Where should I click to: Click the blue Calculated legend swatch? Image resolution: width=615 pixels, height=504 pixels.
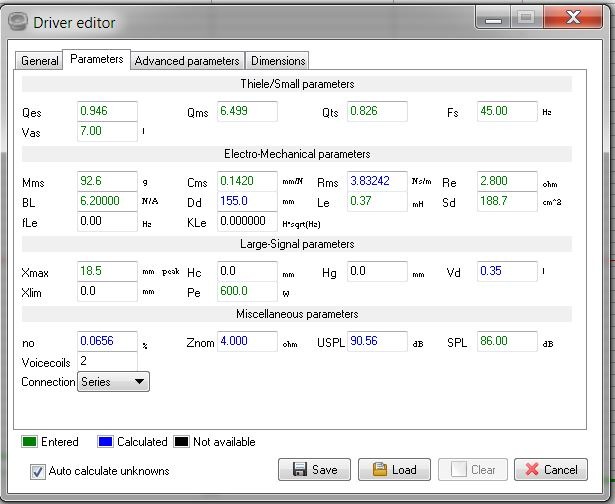pyautogui.click(x=105, y=442)
